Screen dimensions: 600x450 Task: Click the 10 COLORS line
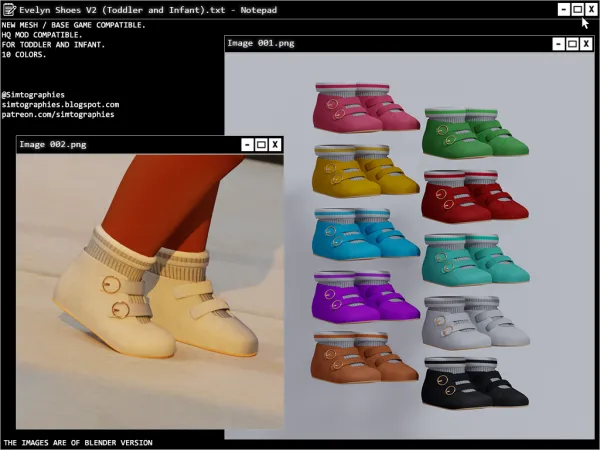coord(24,55)
